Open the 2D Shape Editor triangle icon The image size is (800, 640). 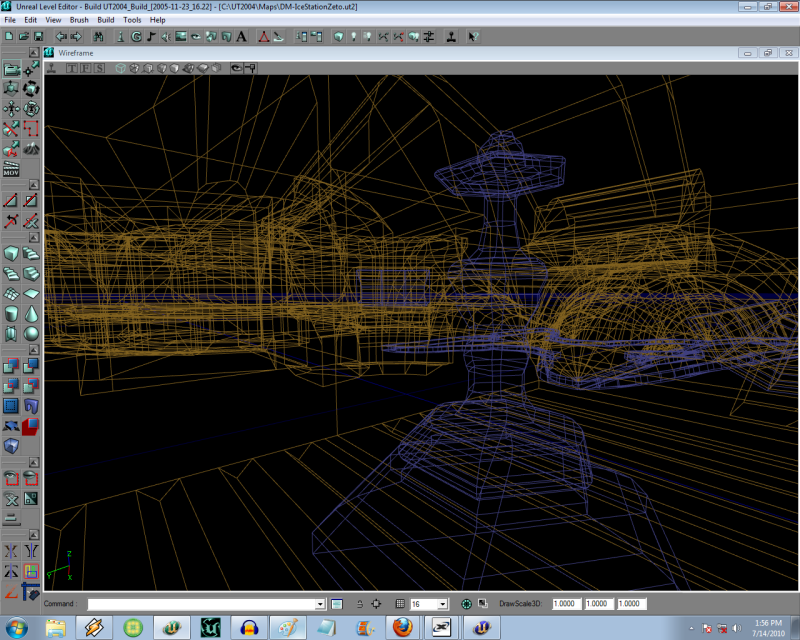point(264,36)
